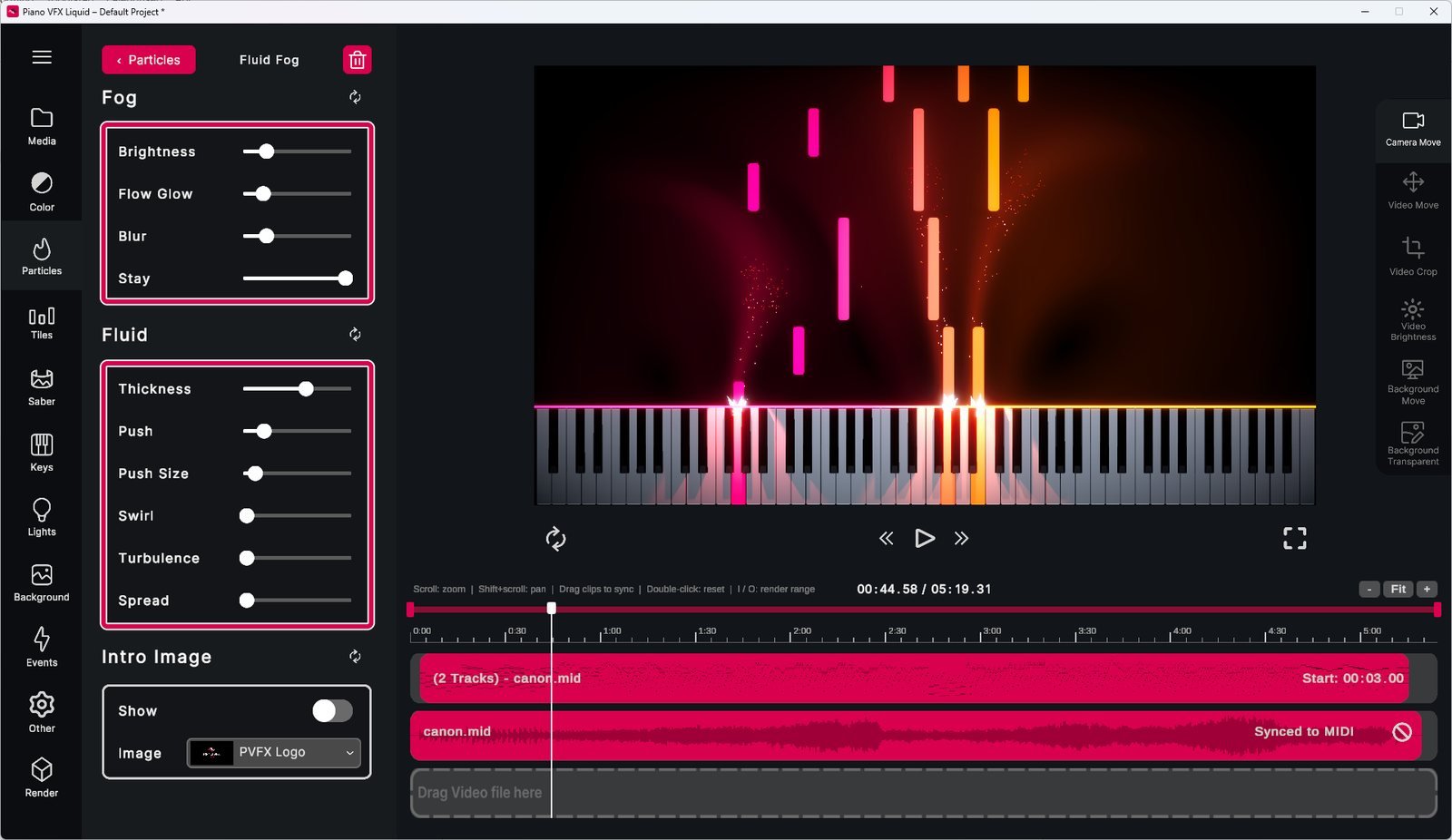Select the Video Crop tool
1452x840 pixels.
coord(1413,256)
